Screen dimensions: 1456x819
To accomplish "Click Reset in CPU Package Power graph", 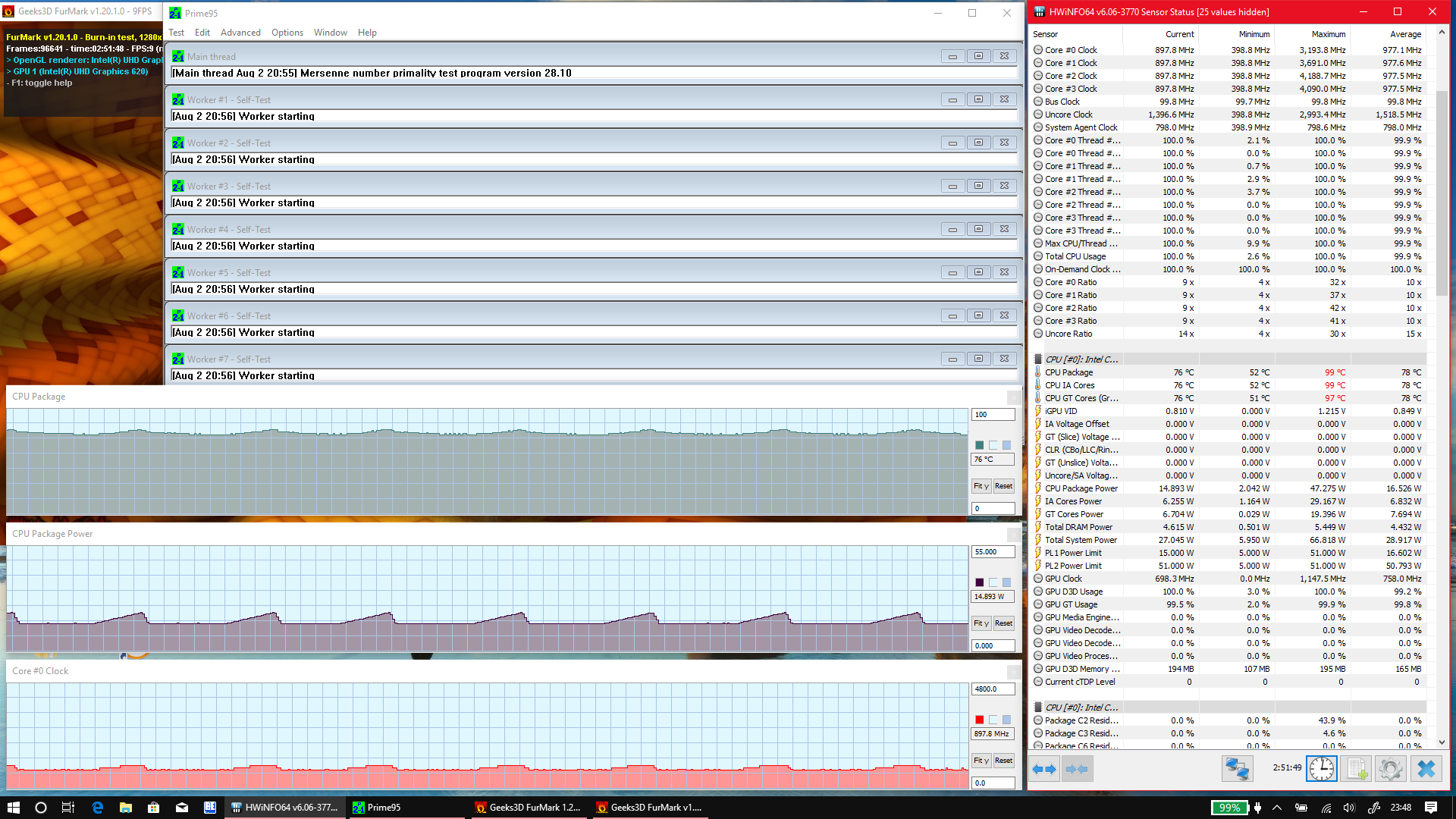I will click(1004, 623).
